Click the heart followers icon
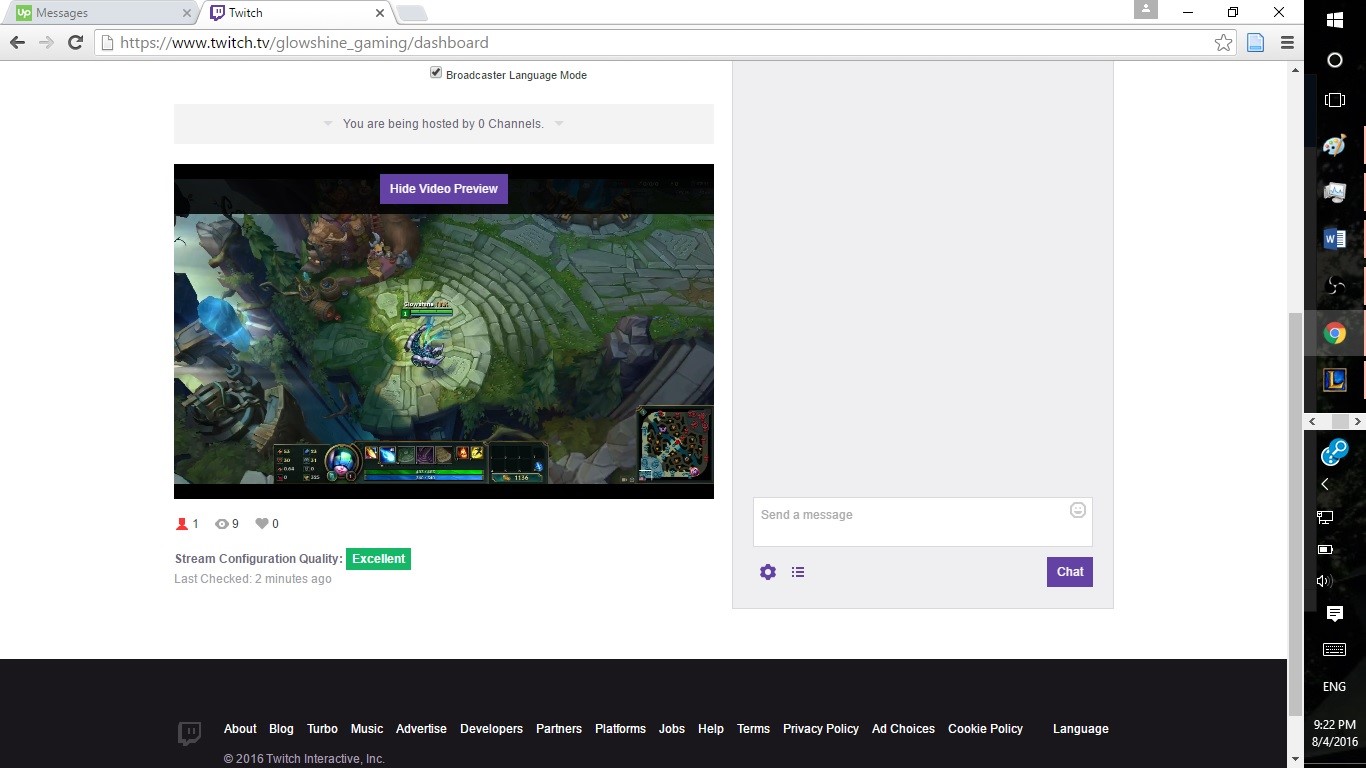This screenshot has height=768, width=1366. [262, 524]
